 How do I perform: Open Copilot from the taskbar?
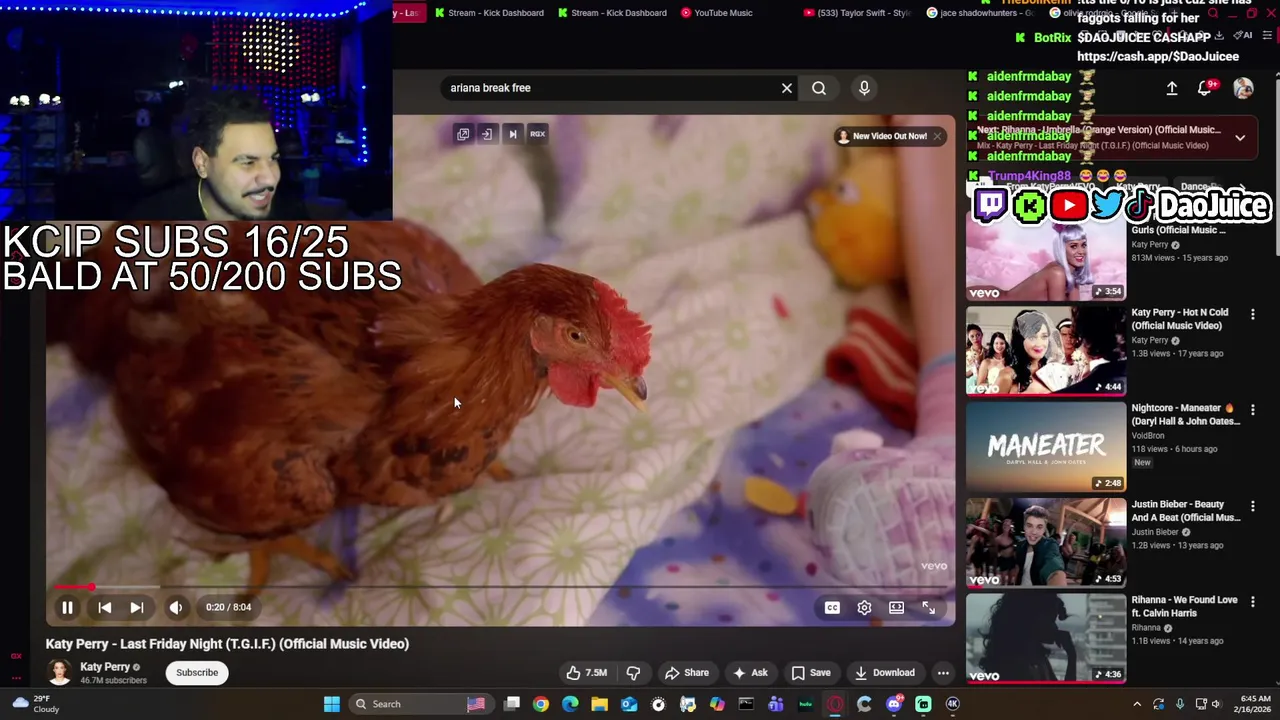click(x=717, y=704)
